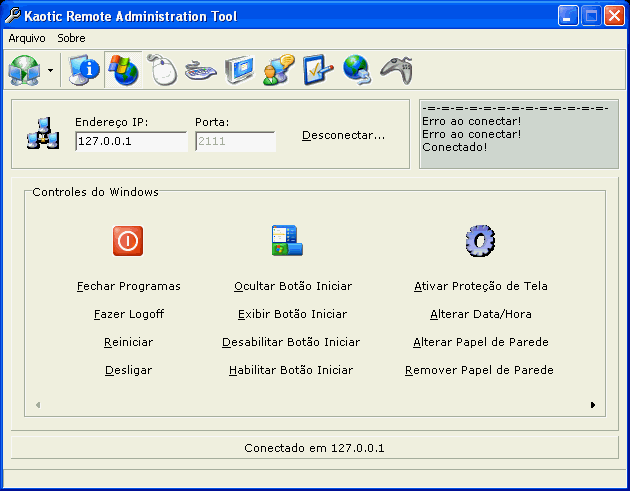Open the Arquivo menu

[x=27, y=38]
